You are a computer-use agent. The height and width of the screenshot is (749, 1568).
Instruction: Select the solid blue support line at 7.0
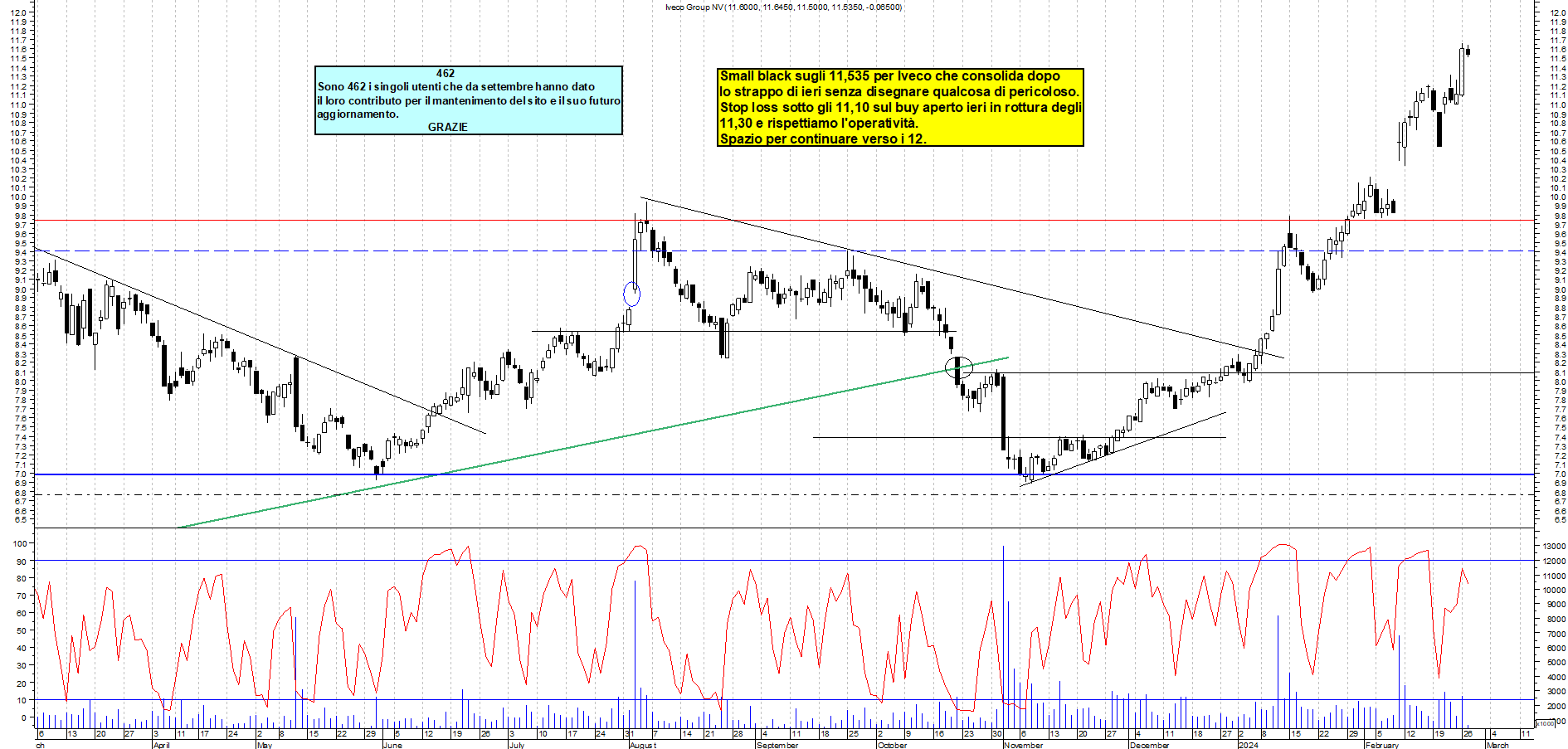coord(783,474)
